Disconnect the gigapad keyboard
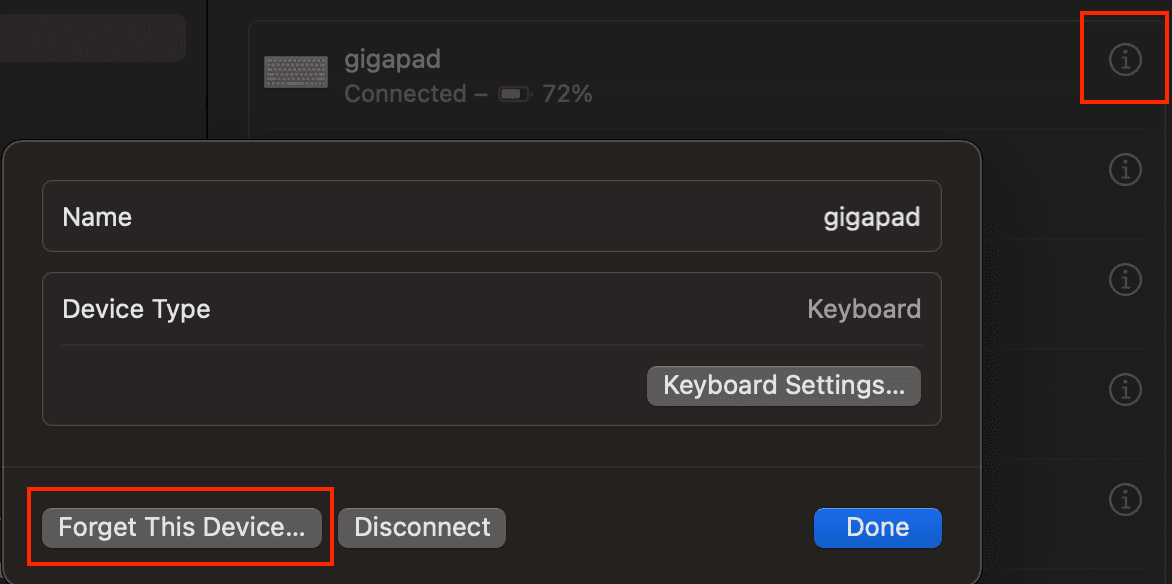The image size is (1172, 584). click(x=421, y=527)
